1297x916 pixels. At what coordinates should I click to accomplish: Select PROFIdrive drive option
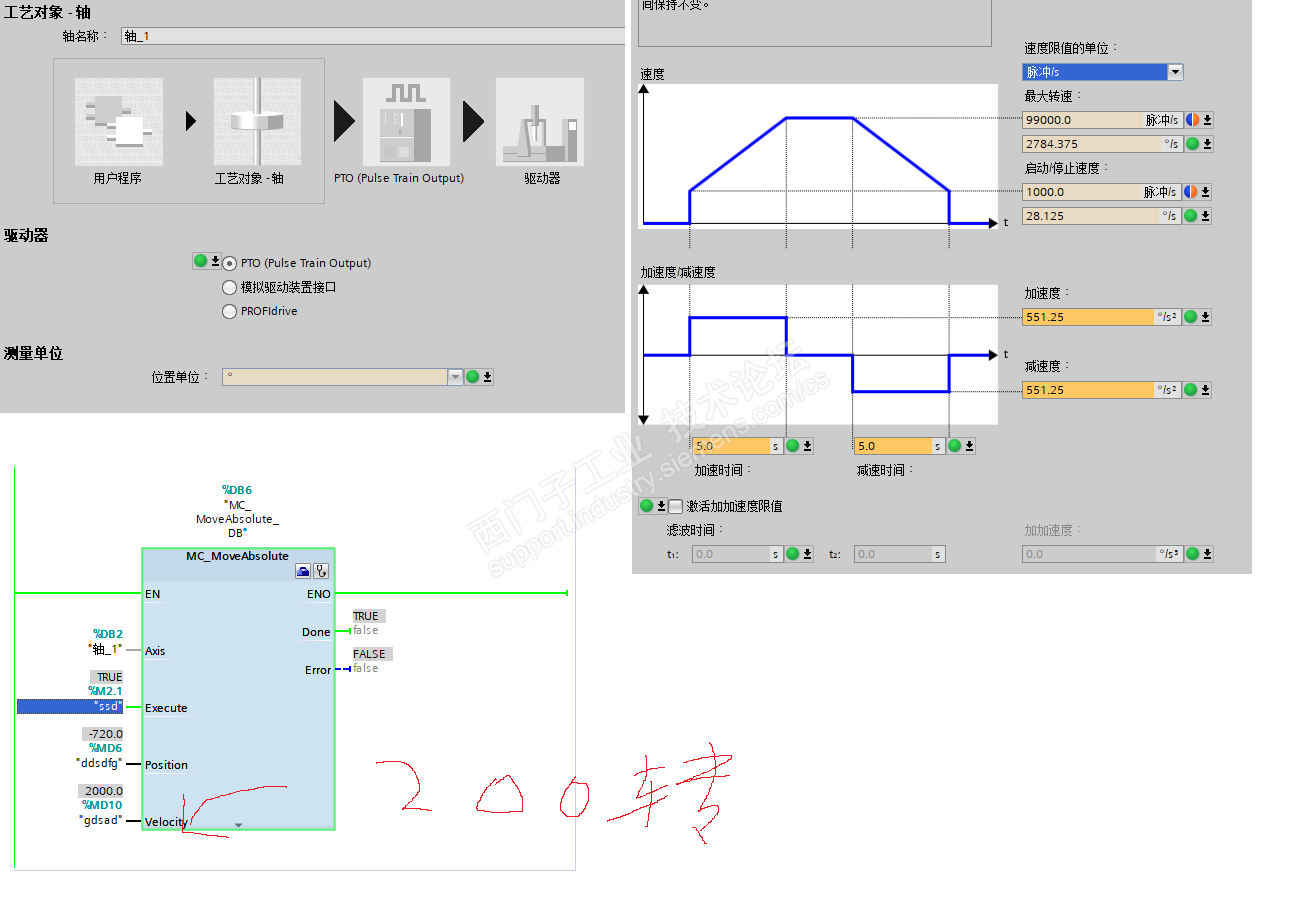coord(229,311)
